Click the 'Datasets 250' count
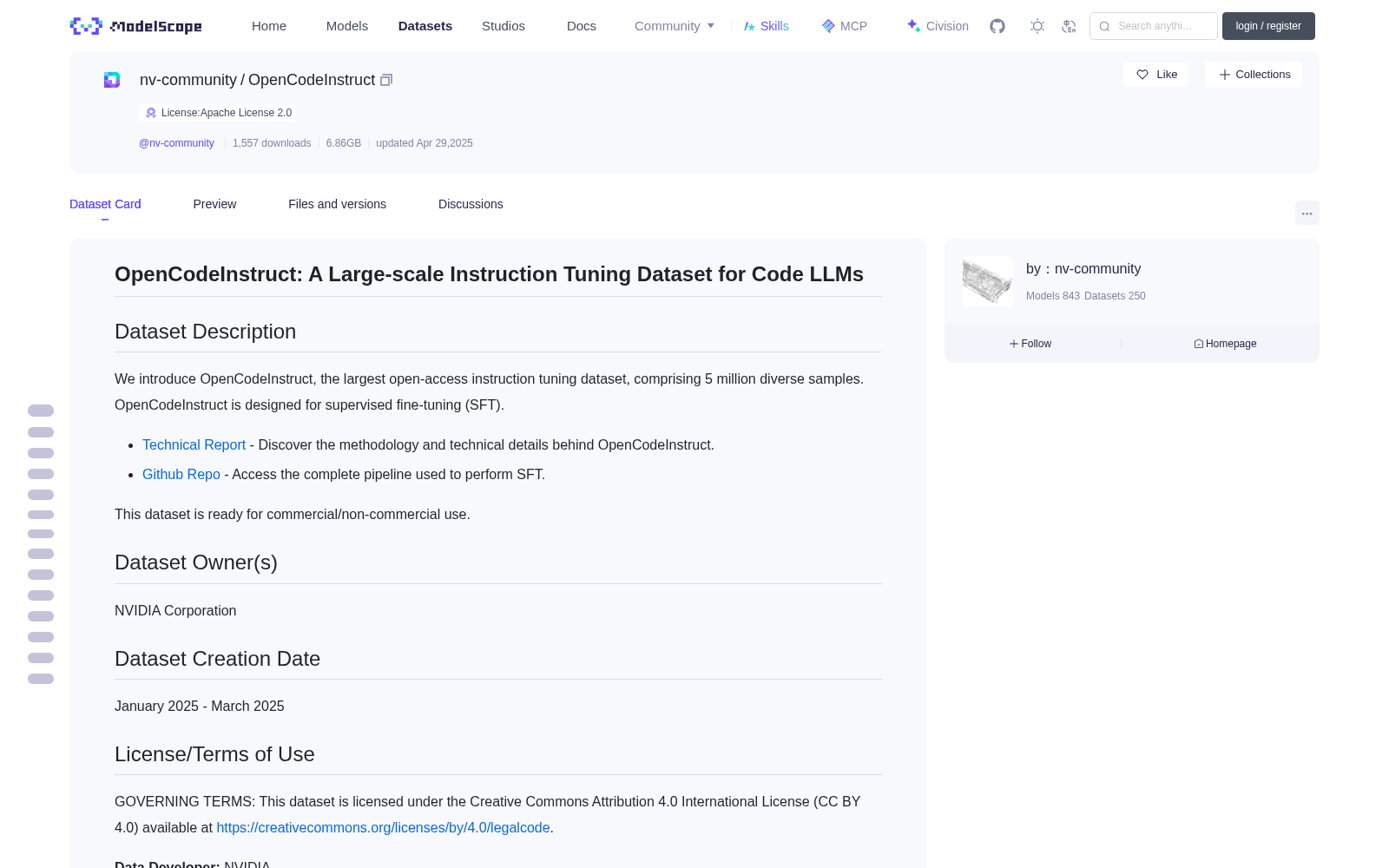 (1115, 296)
